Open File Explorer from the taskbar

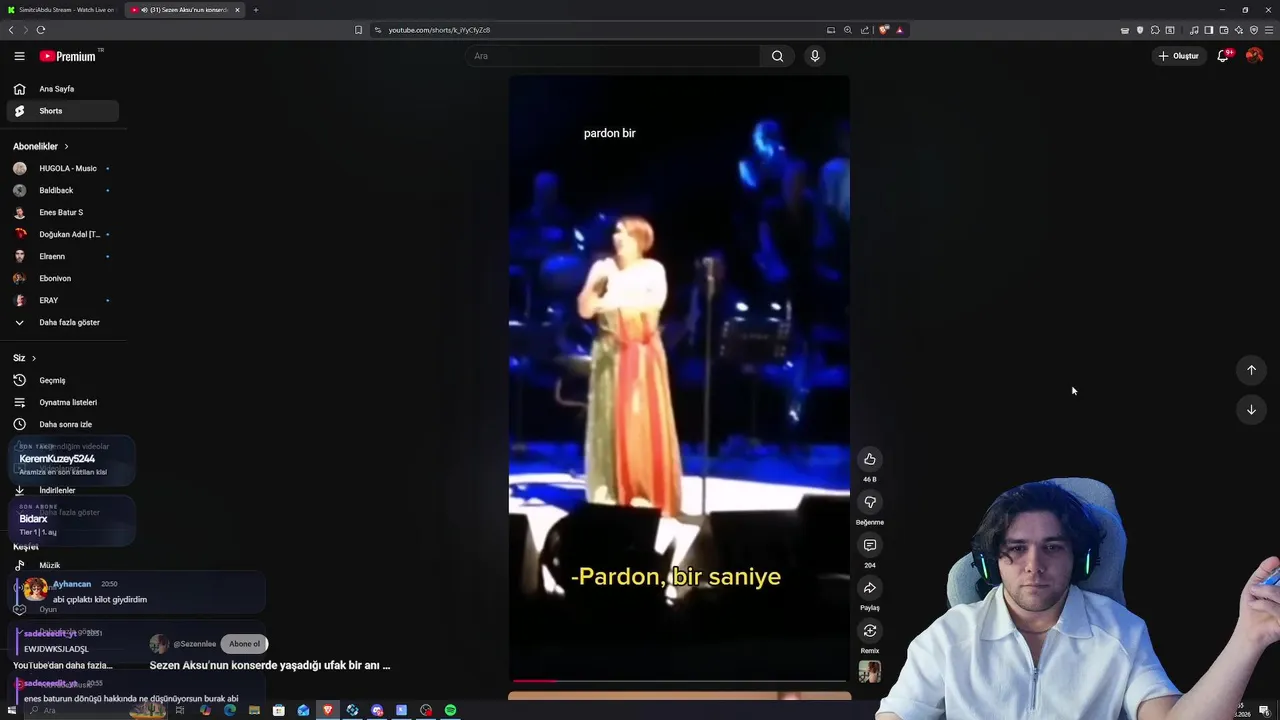[x=254, y=710]
